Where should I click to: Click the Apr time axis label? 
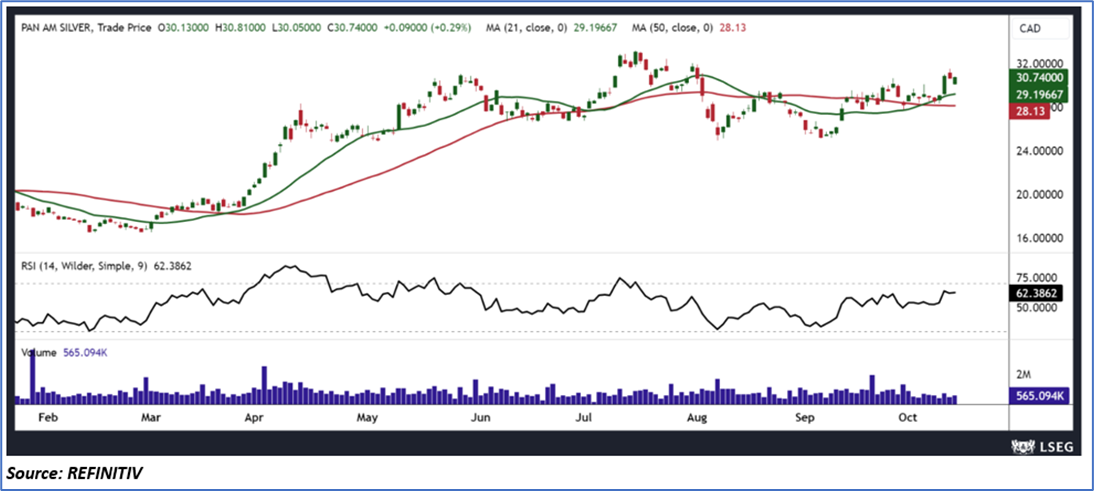point(255,418)
